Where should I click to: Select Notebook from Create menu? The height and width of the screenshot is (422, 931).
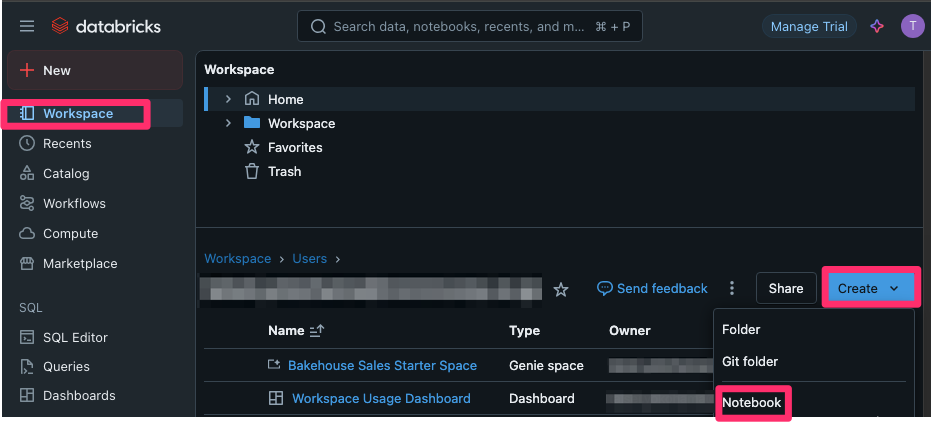click(x=752, y=403)
